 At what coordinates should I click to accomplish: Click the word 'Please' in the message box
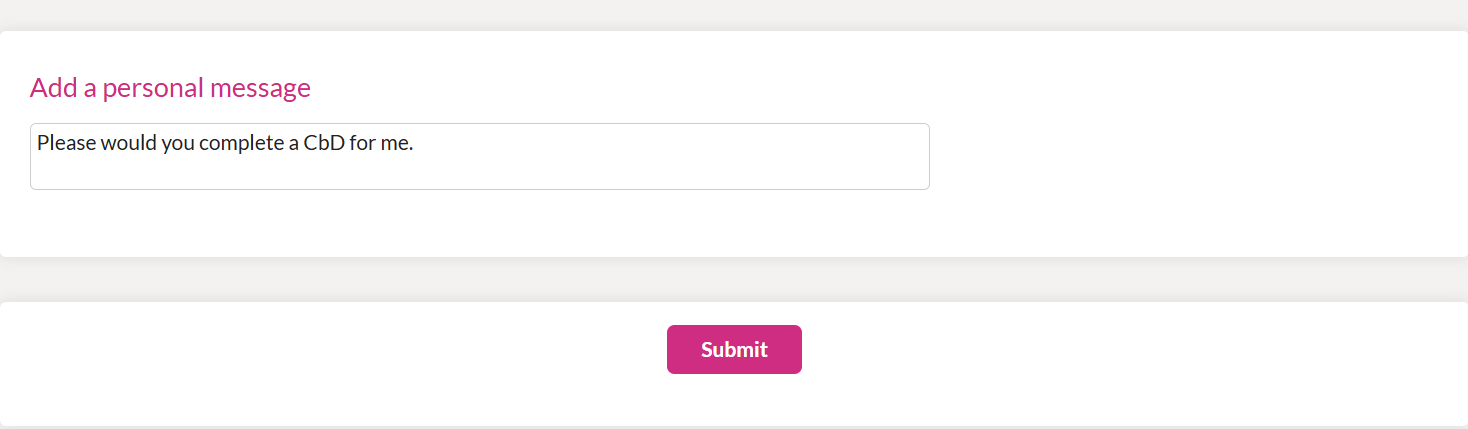(67, 143)
